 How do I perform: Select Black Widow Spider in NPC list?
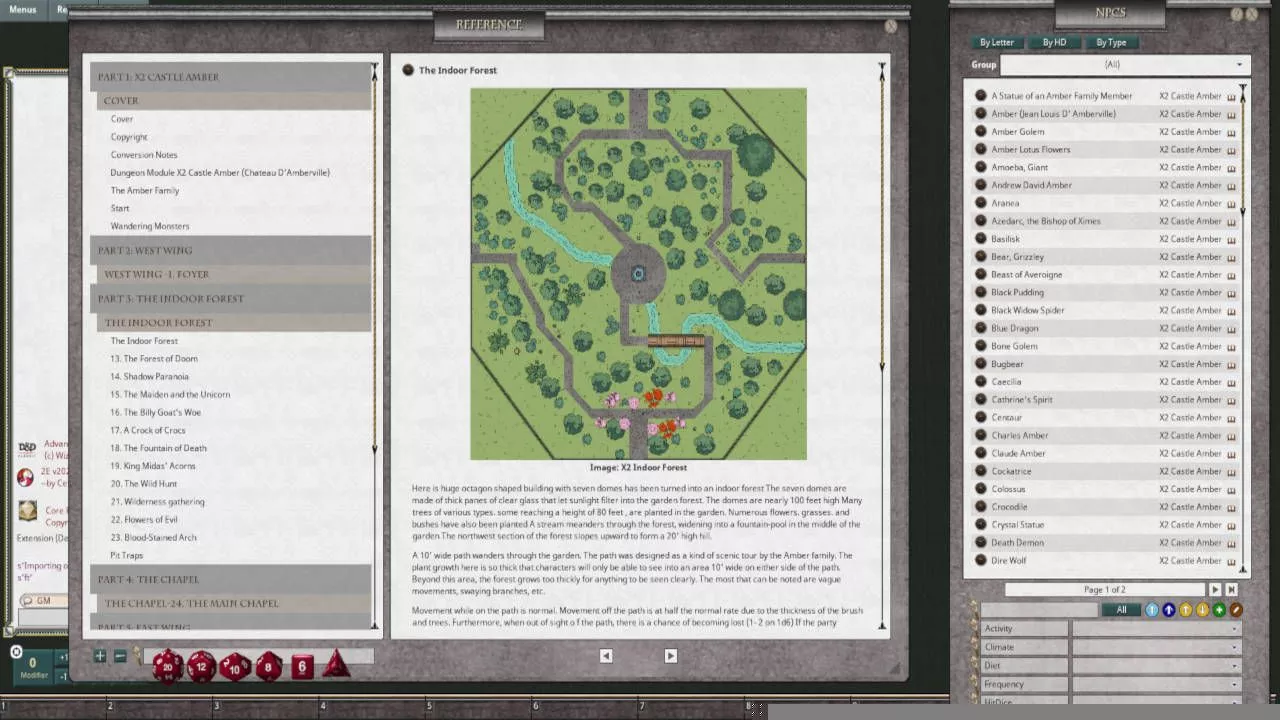1028,311
